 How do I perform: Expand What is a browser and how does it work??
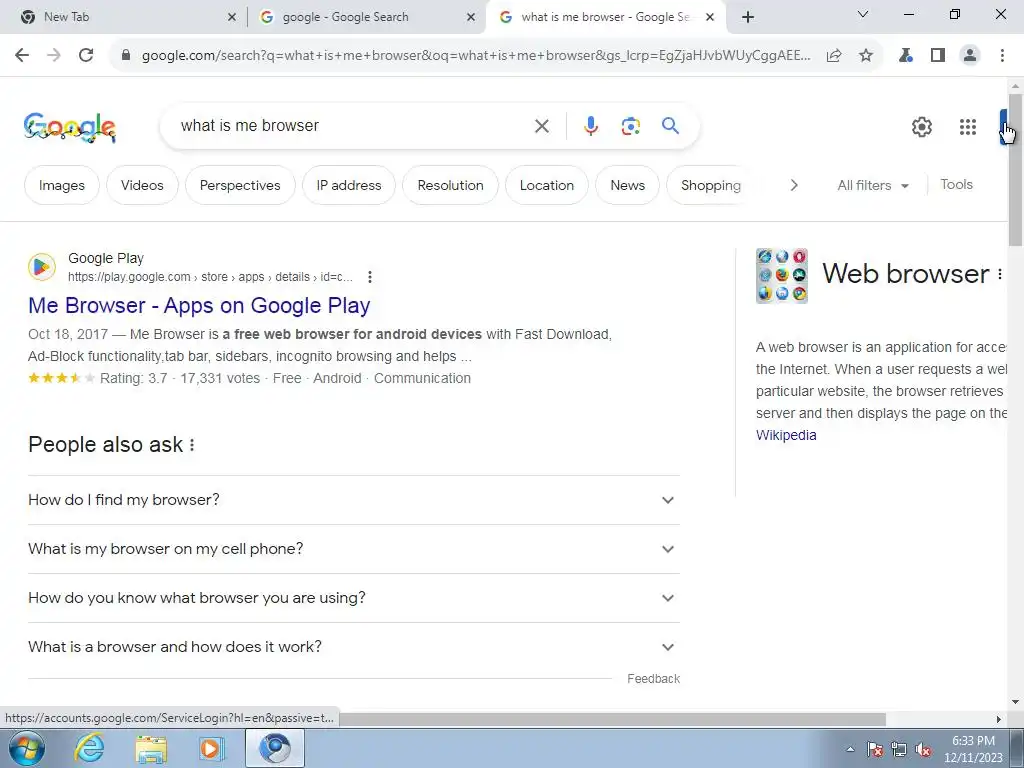(x=354, y=647)
